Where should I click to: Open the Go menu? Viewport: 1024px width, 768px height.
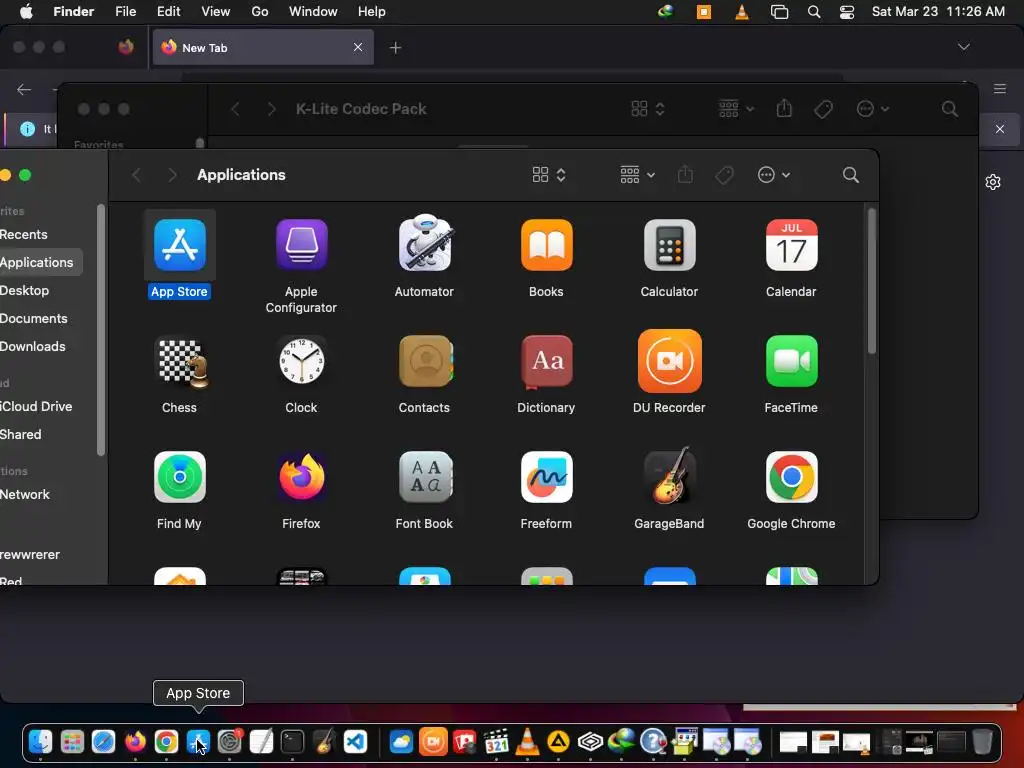pyautogui.click(x=260, y=12)
